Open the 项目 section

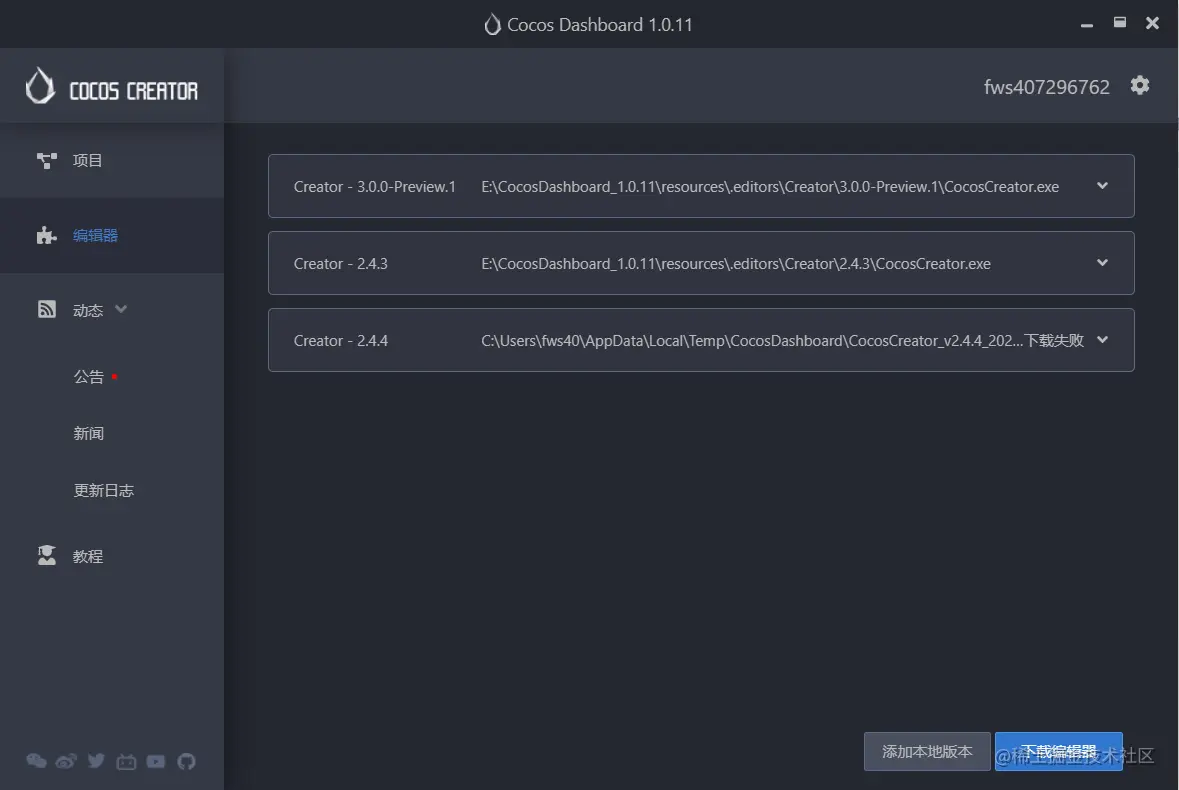click(x=112, y=160)
